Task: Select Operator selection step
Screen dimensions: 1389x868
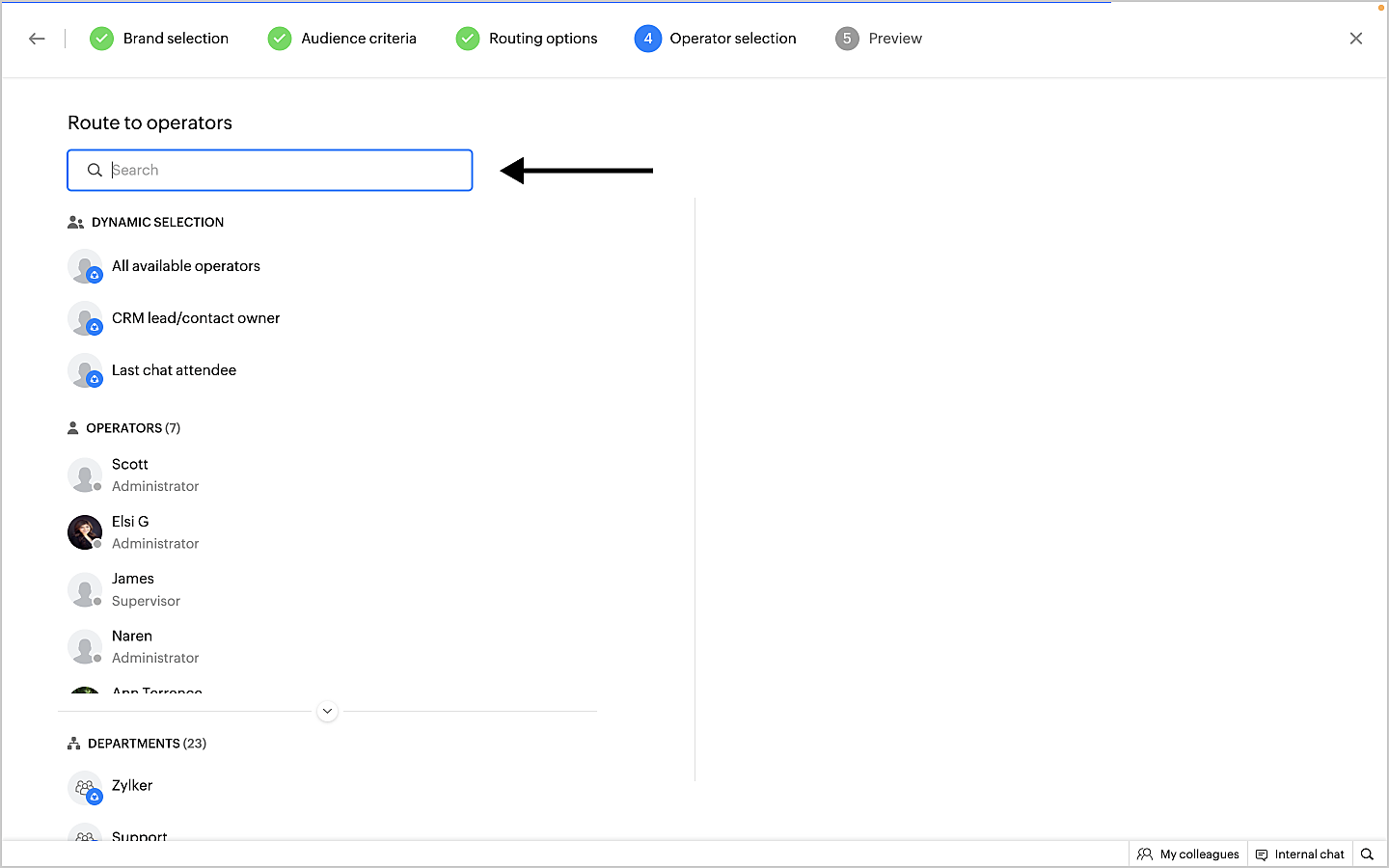Action: coord(716,39)
